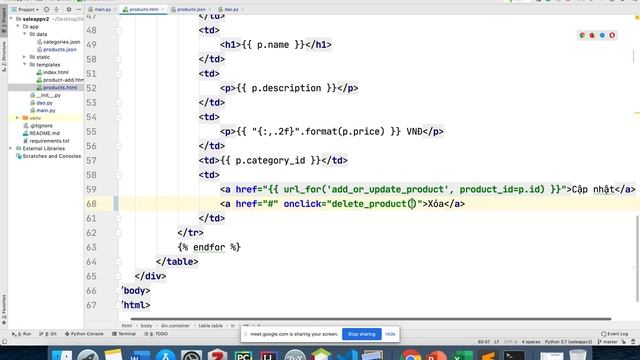This screenshot has width=640, height=360.
Task: Place cursor at end of line 60
Action: (x=465, y=204)
